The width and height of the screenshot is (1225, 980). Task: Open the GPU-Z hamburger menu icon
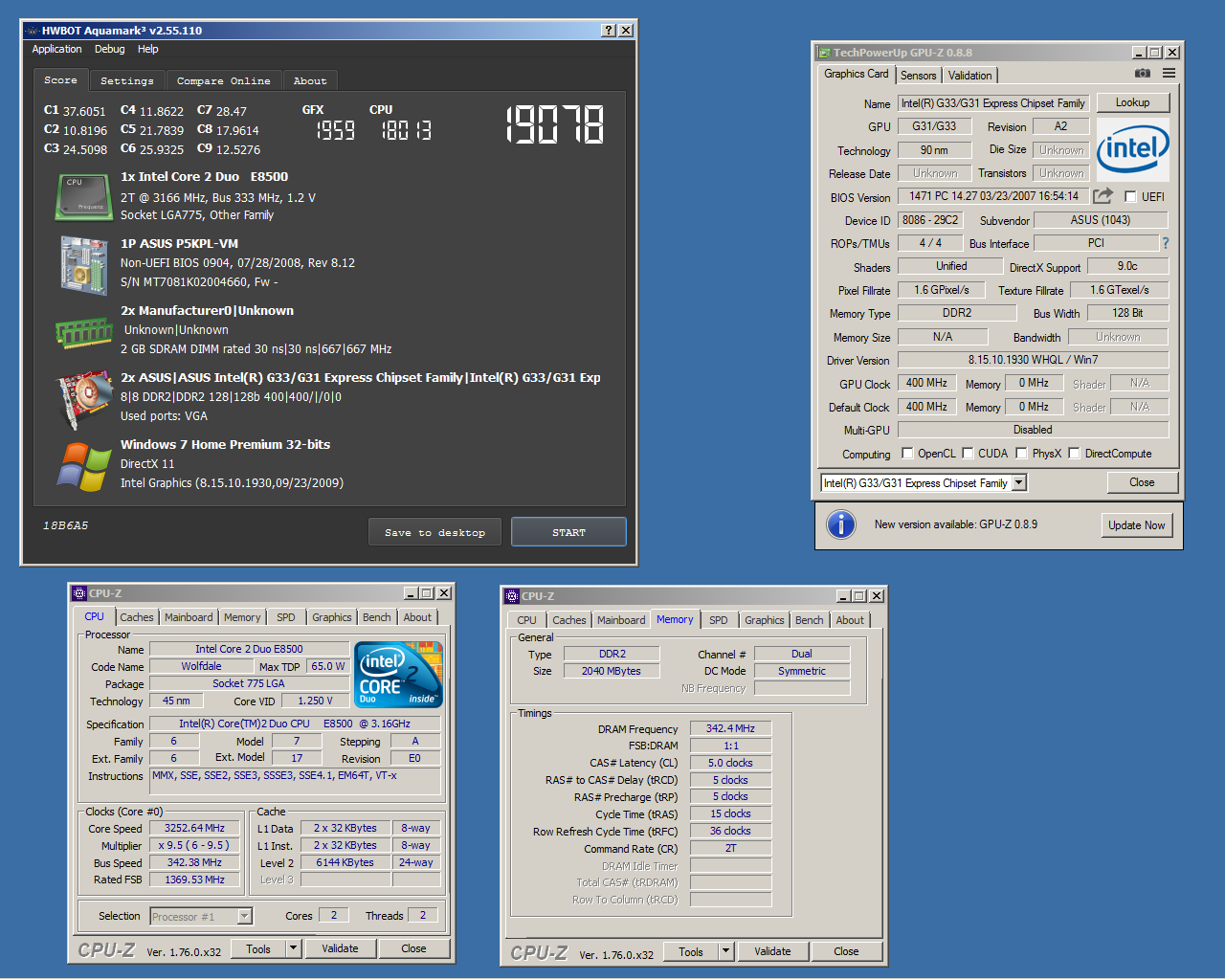(x=1169, y=73)
